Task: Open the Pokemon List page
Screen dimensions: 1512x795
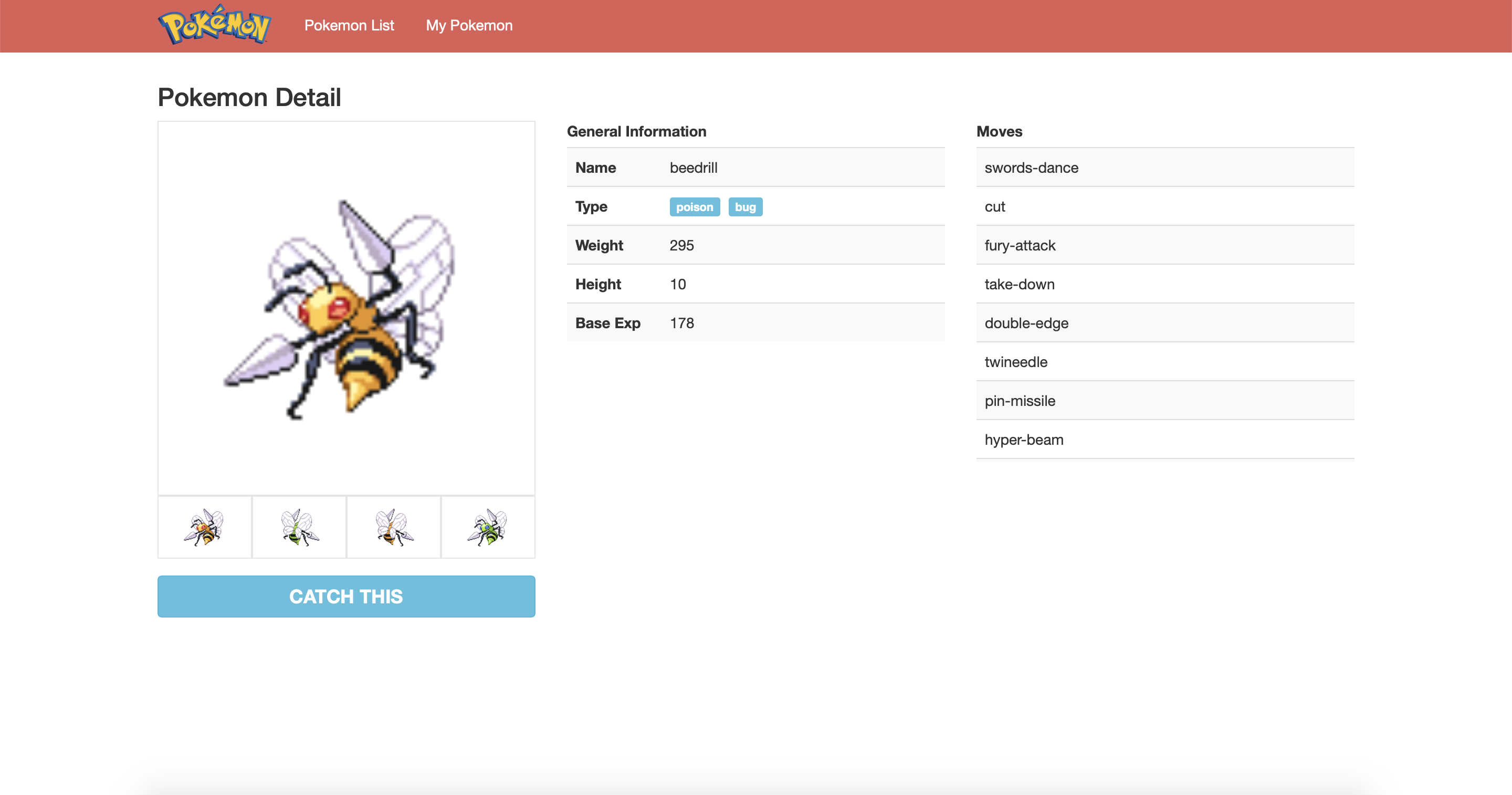Action: coord(349,25)
